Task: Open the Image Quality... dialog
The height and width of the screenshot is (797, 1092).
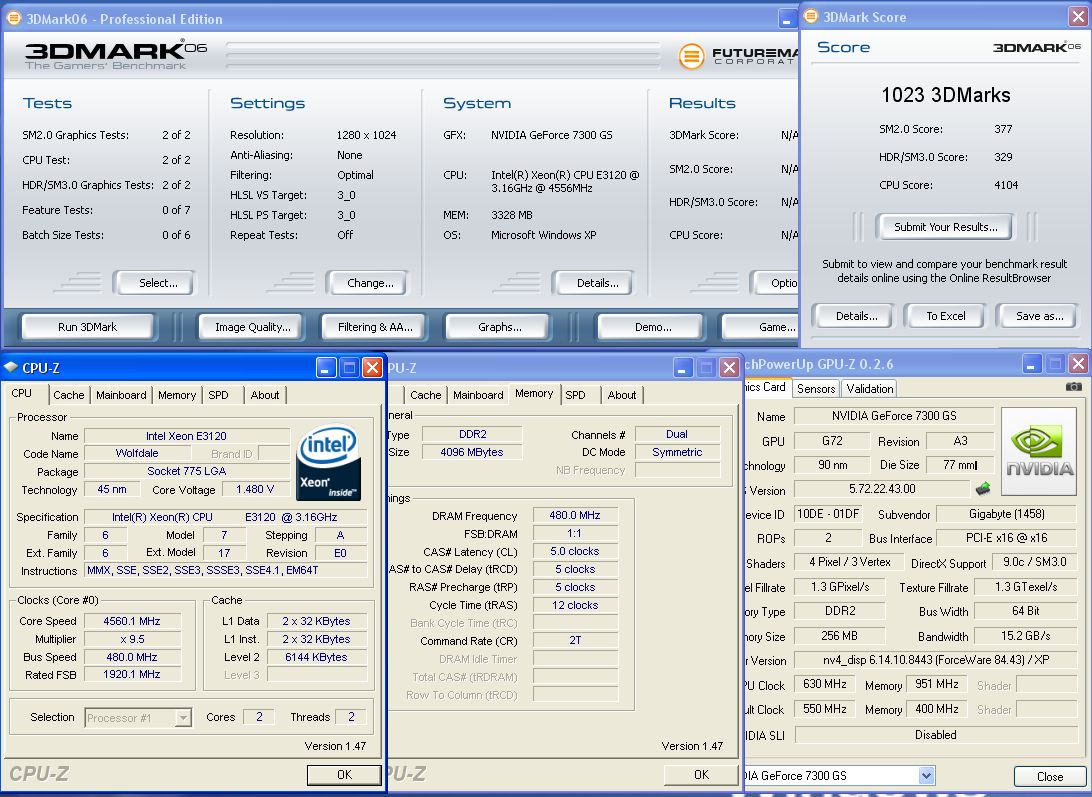Action: tap(253, 327)
